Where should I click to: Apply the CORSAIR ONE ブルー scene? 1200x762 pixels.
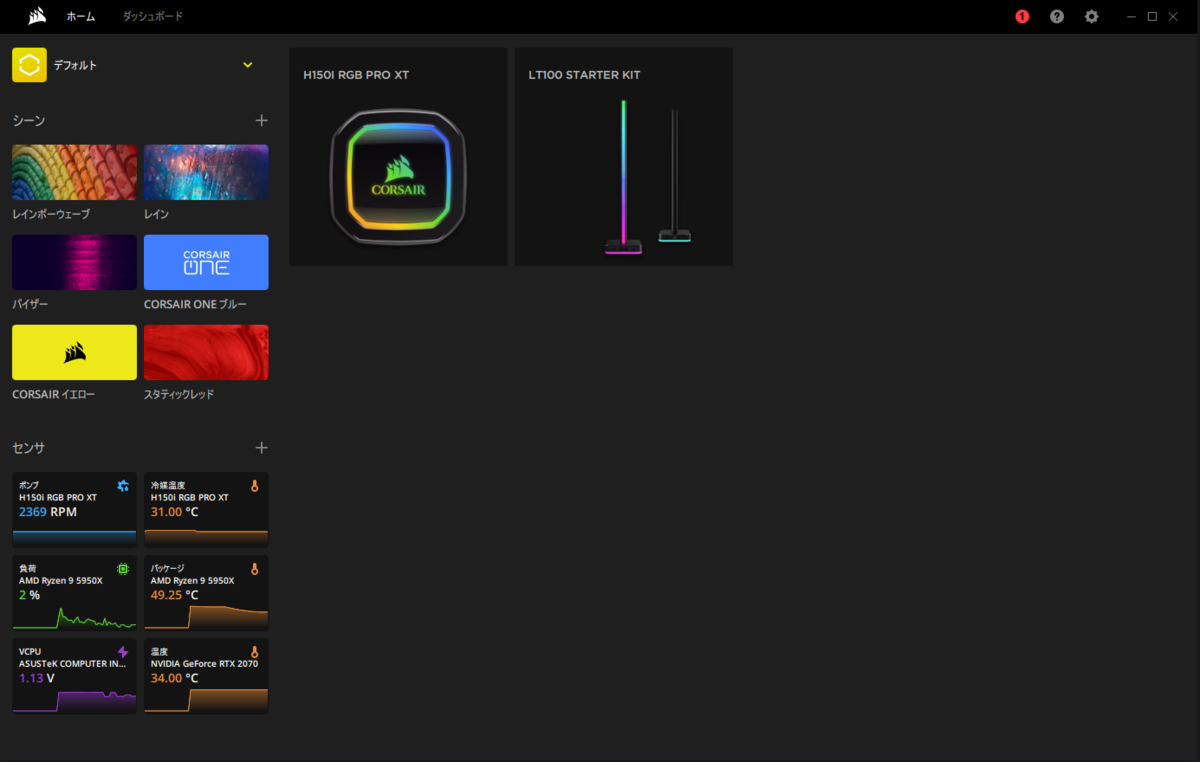click(x=206, y=262)
